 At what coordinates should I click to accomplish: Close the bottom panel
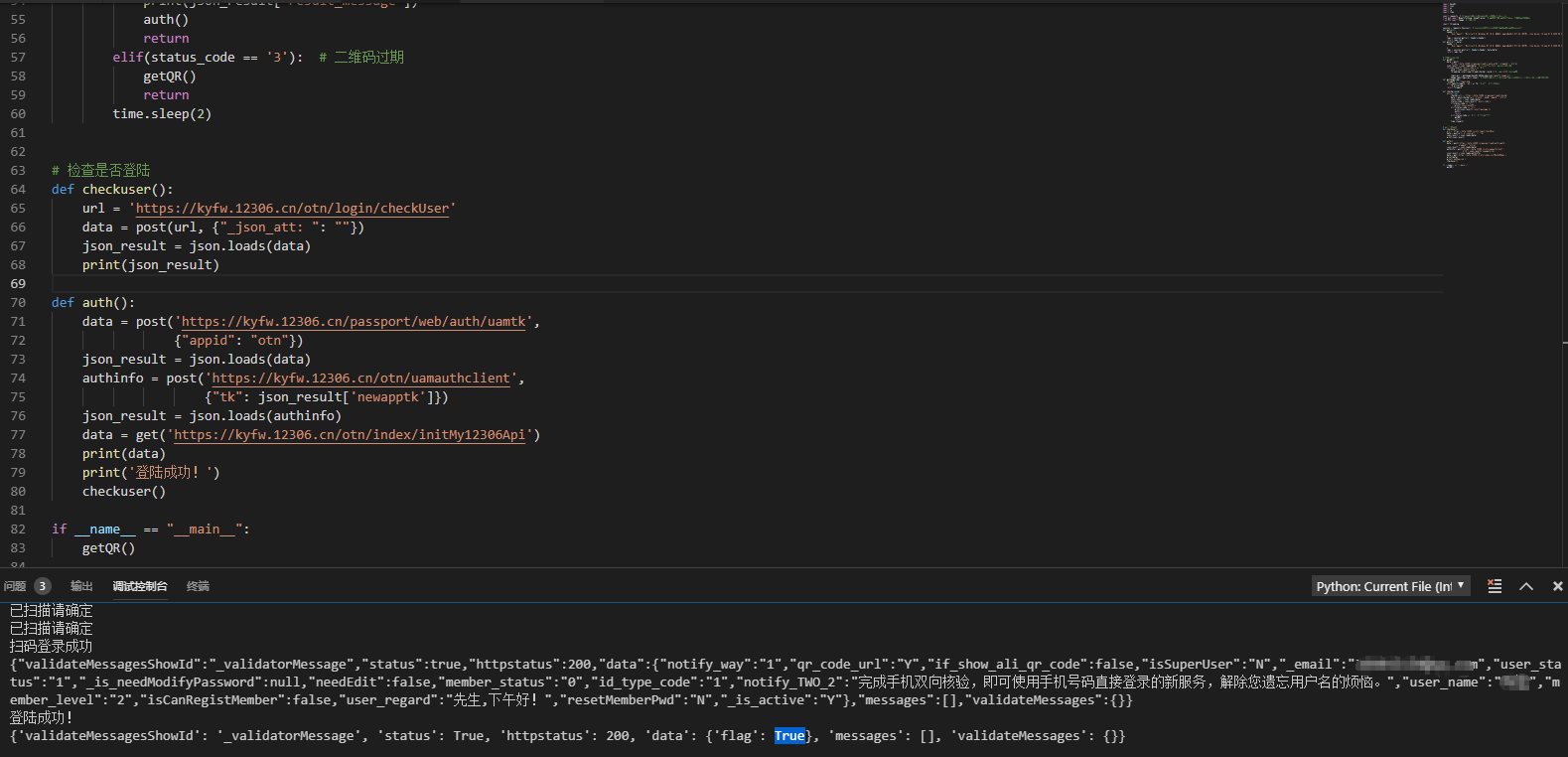(x=1557, y=586)
